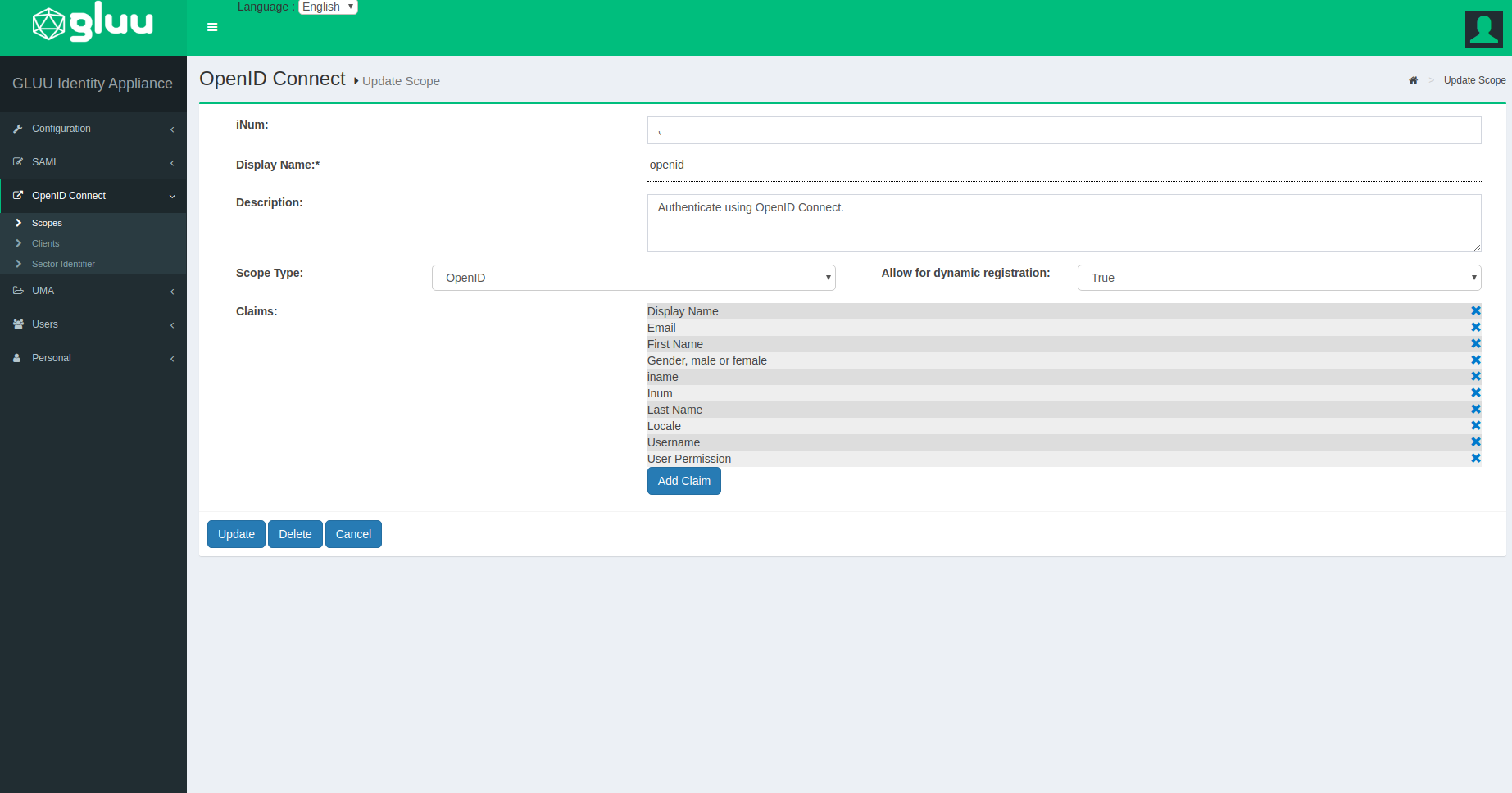Click the UMA folder icon
Screen dimensions: 1512x793
coord(18,291)
